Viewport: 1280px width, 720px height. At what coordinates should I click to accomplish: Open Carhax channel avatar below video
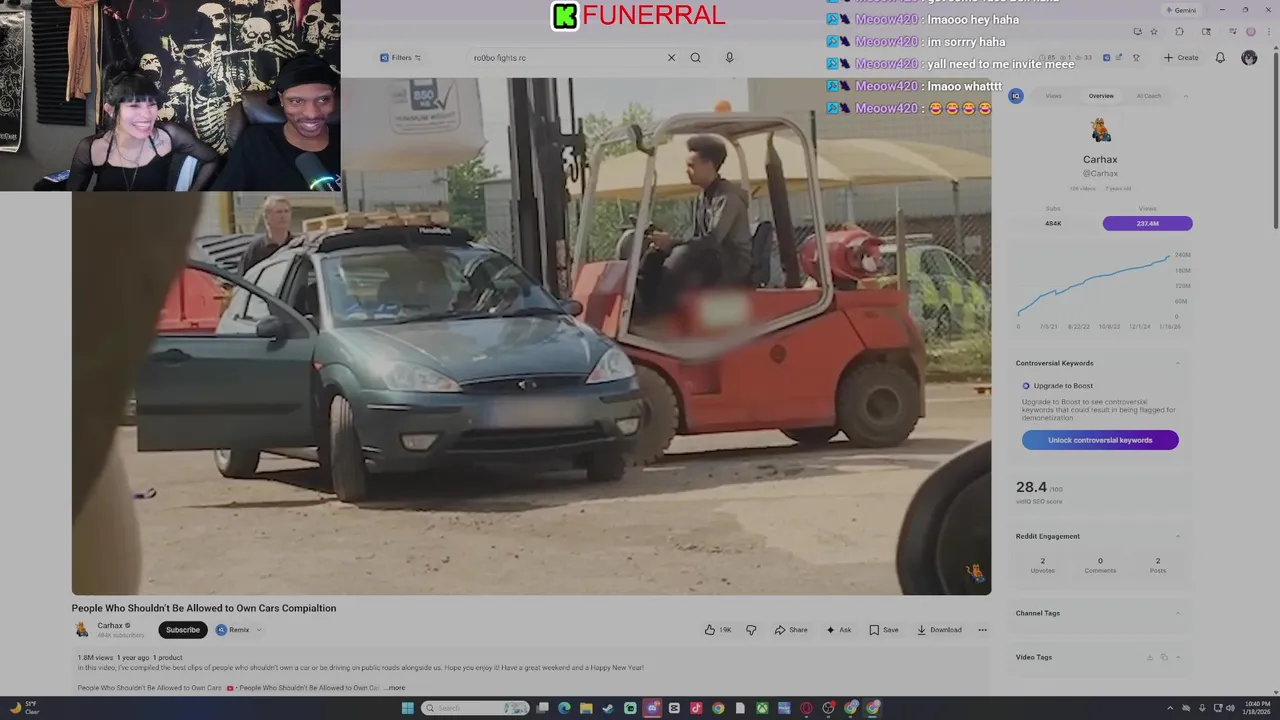coord(82,629)
